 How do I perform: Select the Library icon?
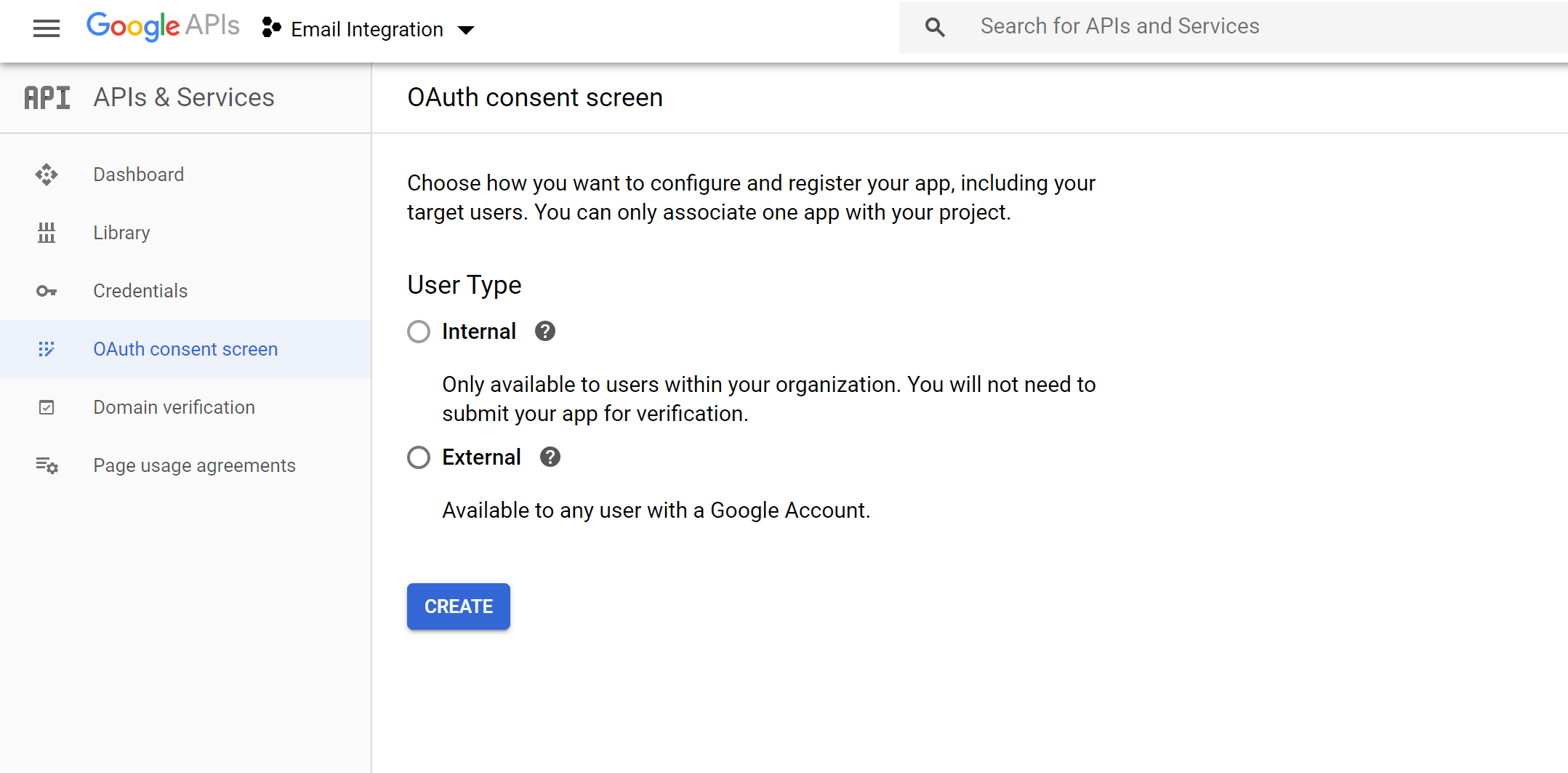pos(47,233)
